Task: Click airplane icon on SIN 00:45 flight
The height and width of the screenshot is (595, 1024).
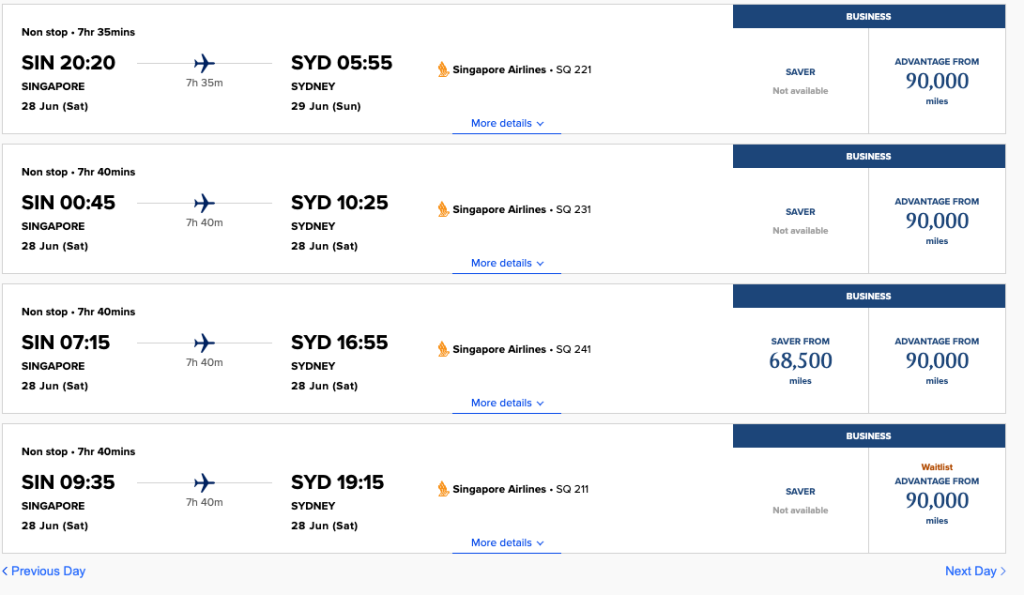Action: (204, 203)
